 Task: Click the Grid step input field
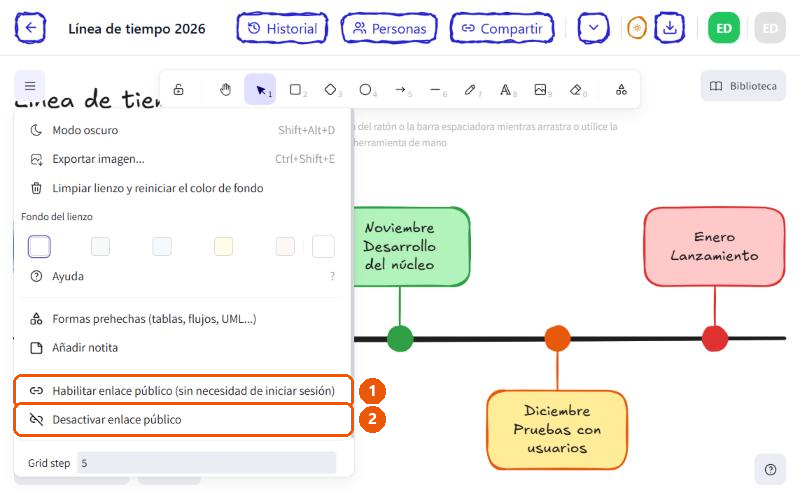coord(207,463)
